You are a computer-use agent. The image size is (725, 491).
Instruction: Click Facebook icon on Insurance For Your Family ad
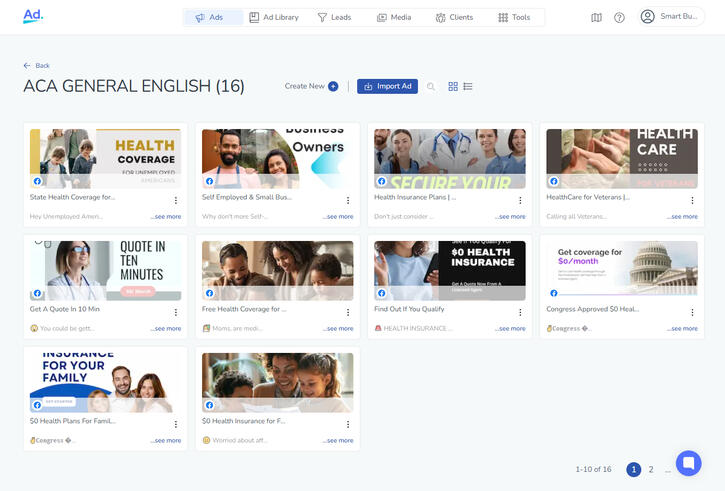coord(37,405)
